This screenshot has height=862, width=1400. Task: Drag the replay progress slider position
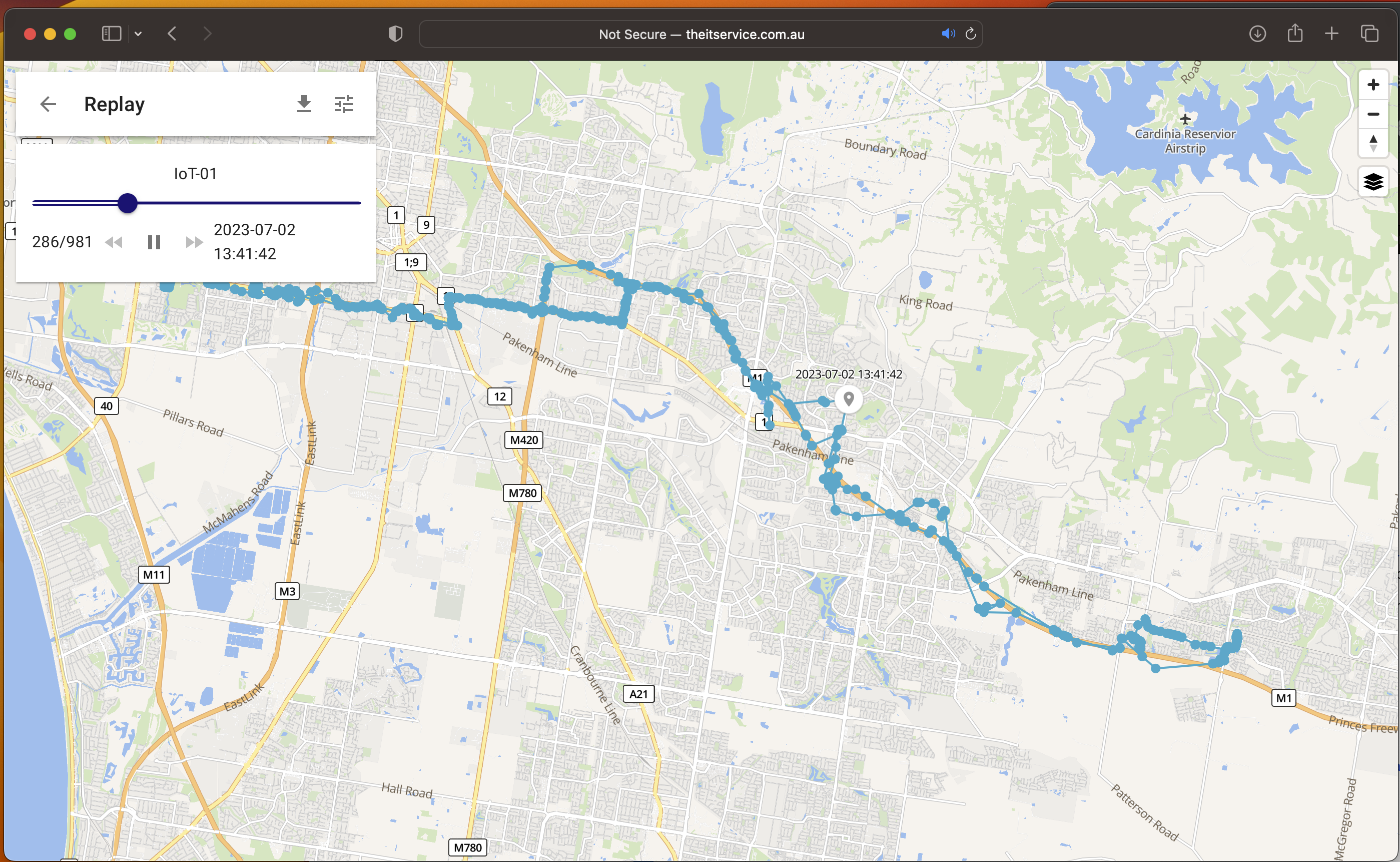tap(128, 203)
